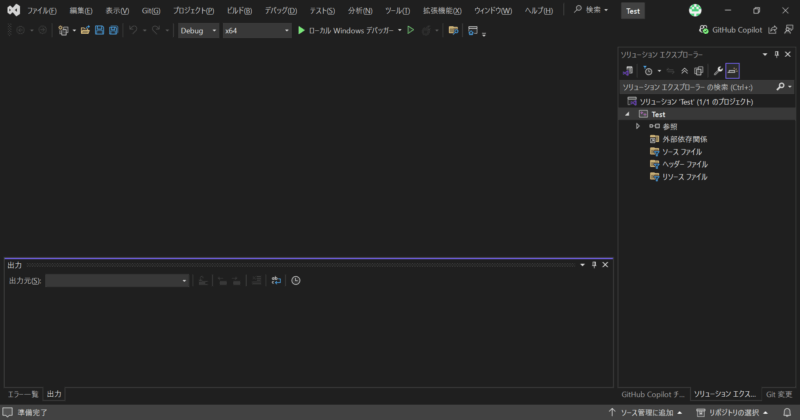Click the user account avatar icon
The width and height of the screenshot is (800, 420).
(x=695, y=10)
